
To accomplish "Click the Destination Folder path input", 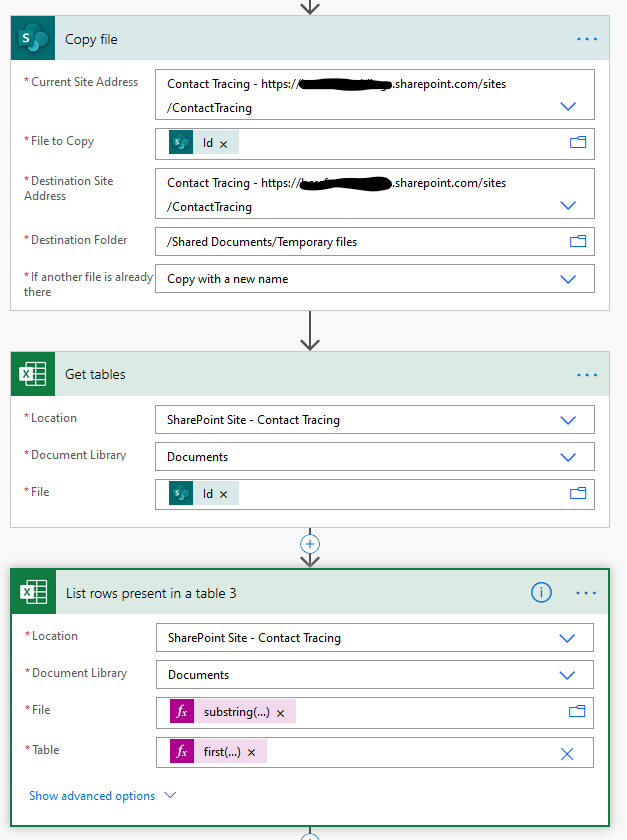I will (360, 241).
